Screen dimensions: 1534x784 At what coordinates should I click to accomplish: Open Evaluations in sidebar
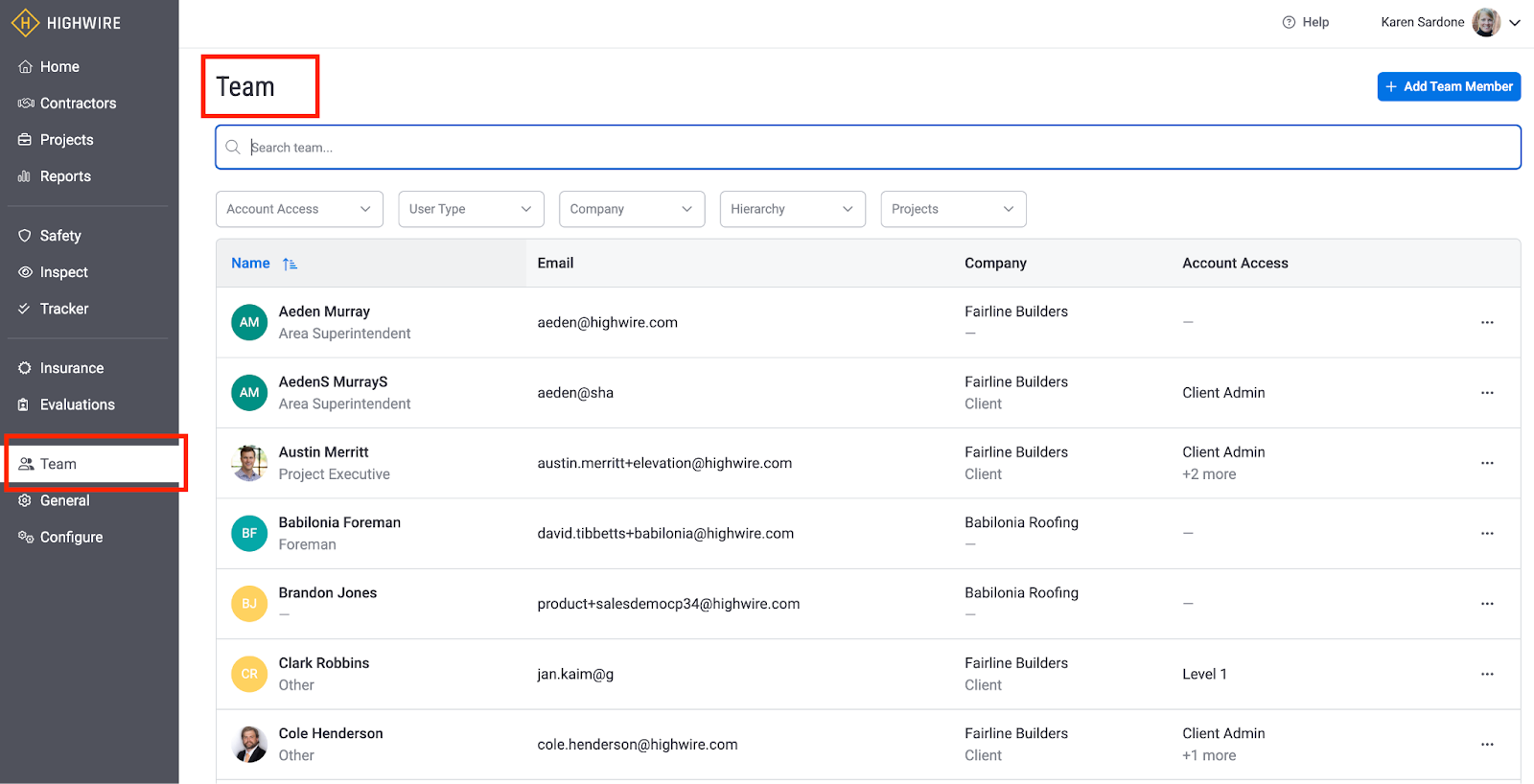click(x=78, y=404)
